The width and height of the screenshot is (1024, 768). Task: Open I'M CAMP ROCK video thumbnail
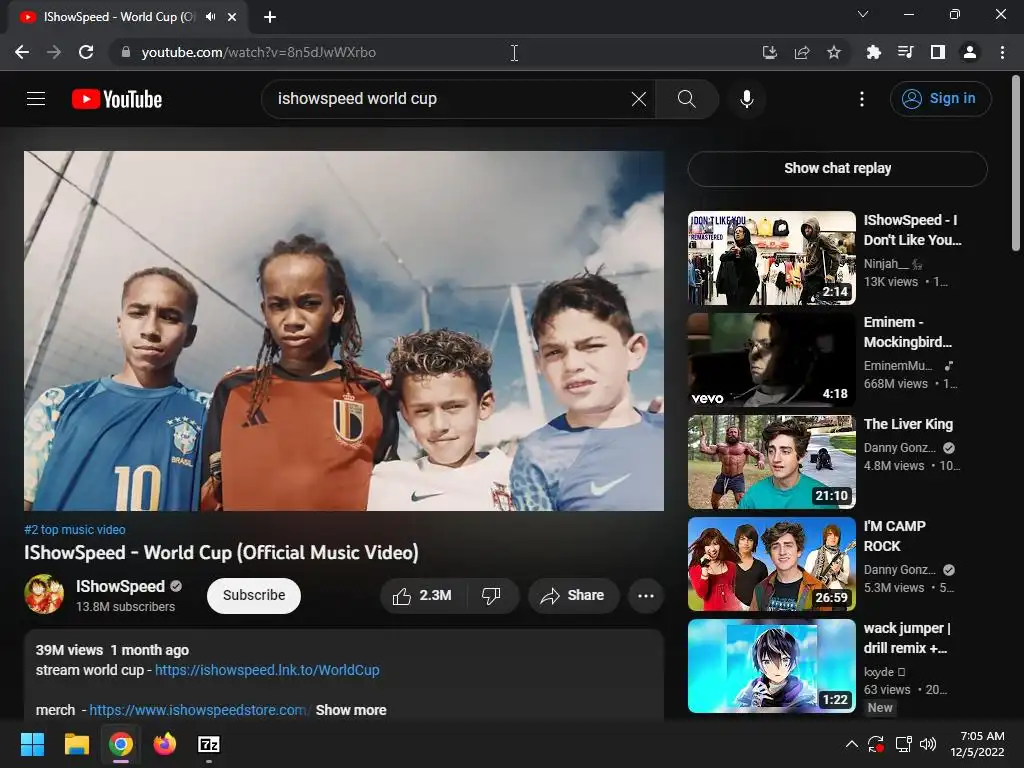click(771, 564)
